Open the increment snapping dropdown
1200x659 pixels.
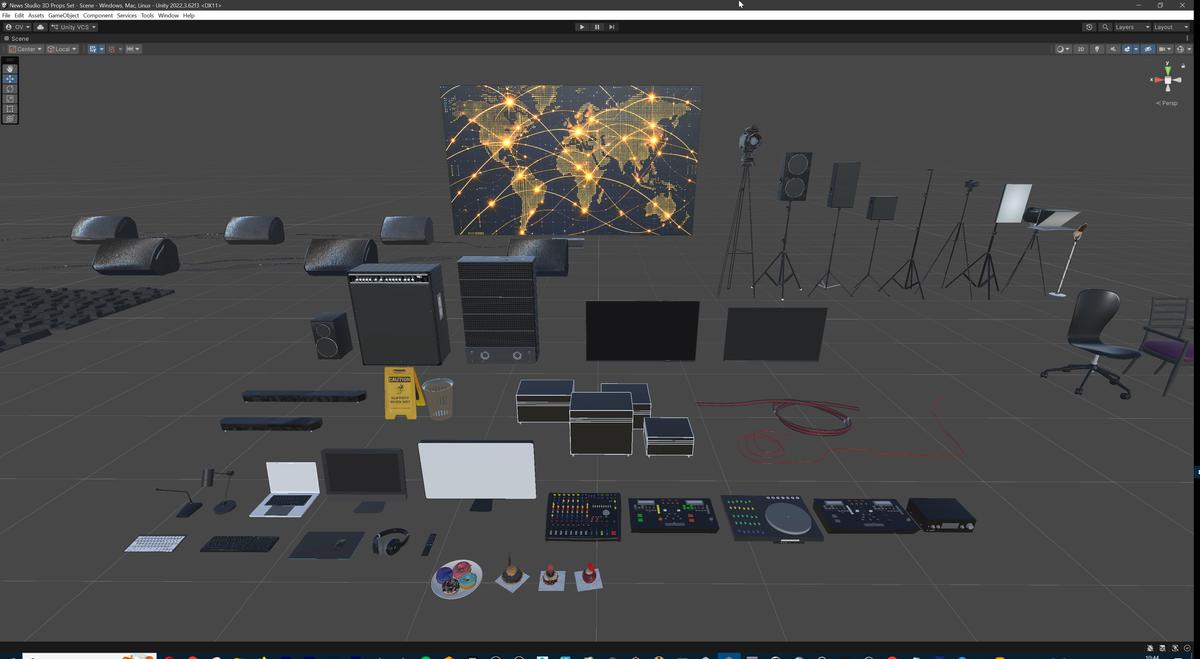(132, 49)
